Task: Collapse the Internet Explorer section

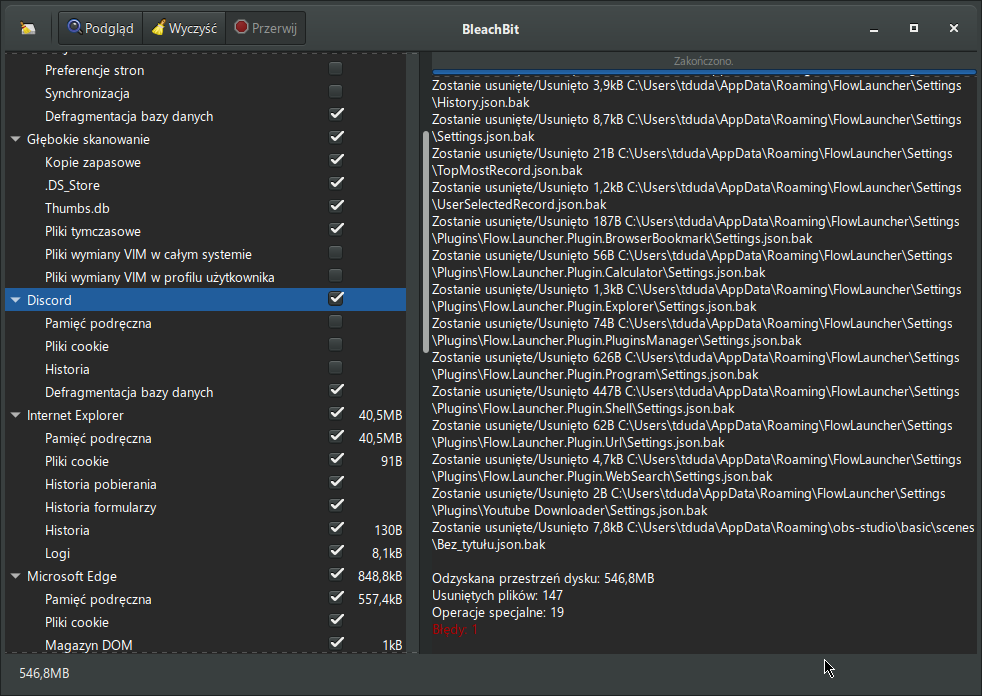Action: coord(16,415)
